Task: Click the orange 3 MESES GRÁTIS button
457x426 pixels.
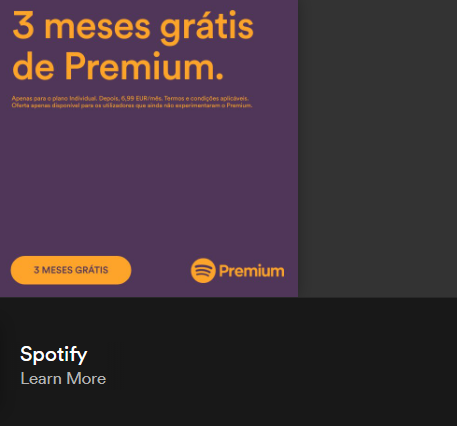Action: click(x=71, y=270)
